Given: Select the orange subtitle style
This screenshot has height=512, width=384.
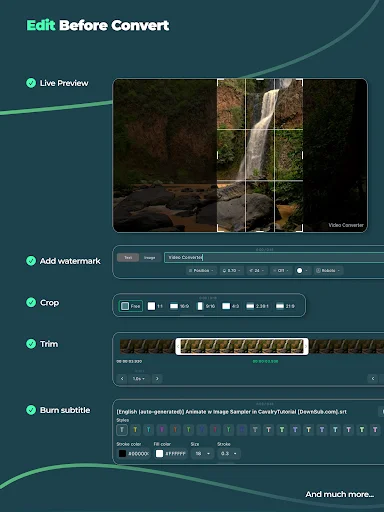Looking at the screenshot, I should (175, 430).
